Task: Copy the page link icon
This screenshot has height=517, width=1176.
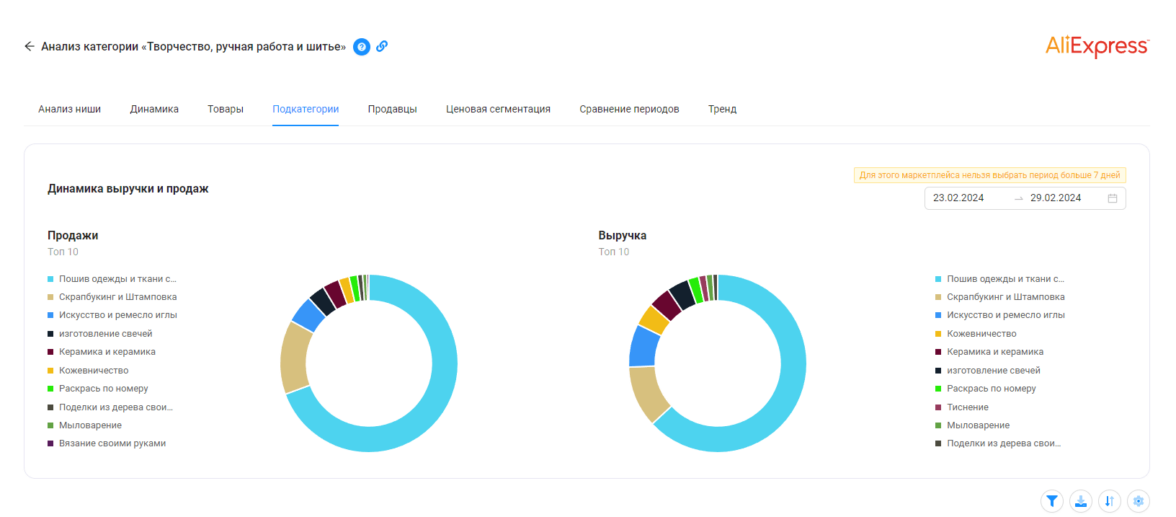Action: (x=382, y=47)
